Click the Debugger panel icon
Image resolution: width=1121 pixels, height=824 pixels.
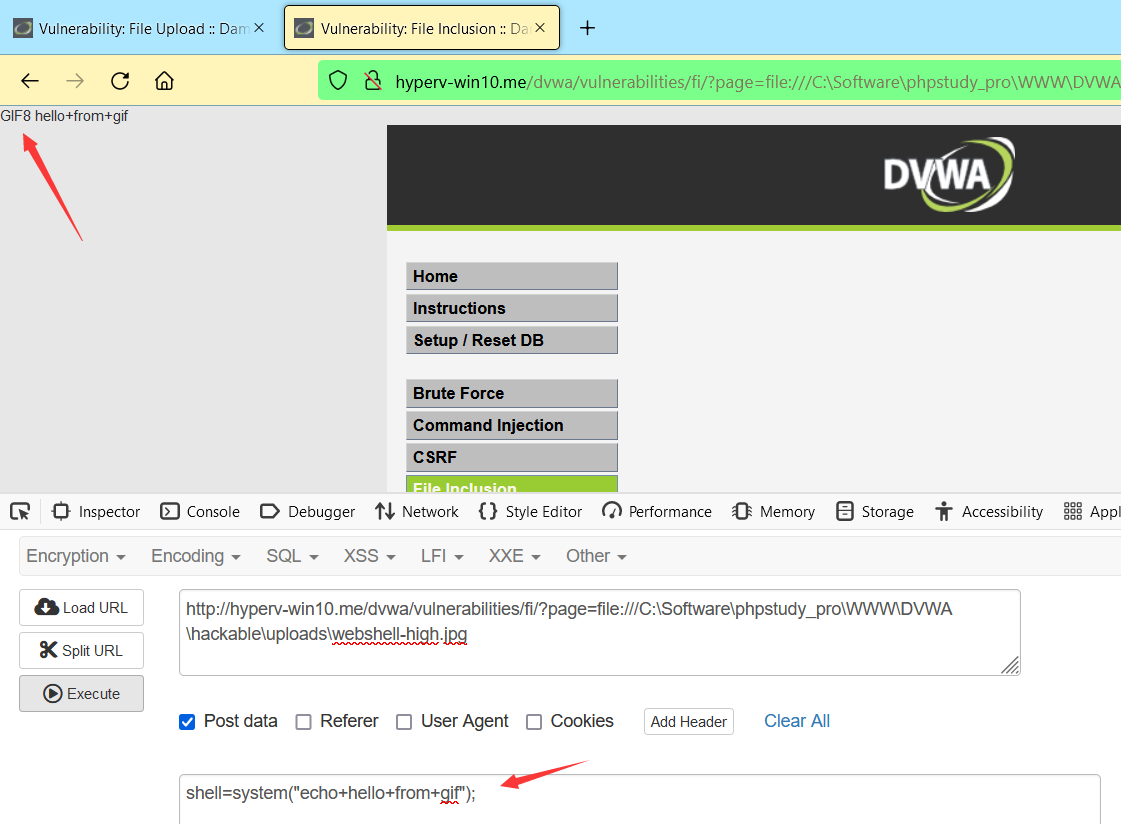(x=270, y=512)
